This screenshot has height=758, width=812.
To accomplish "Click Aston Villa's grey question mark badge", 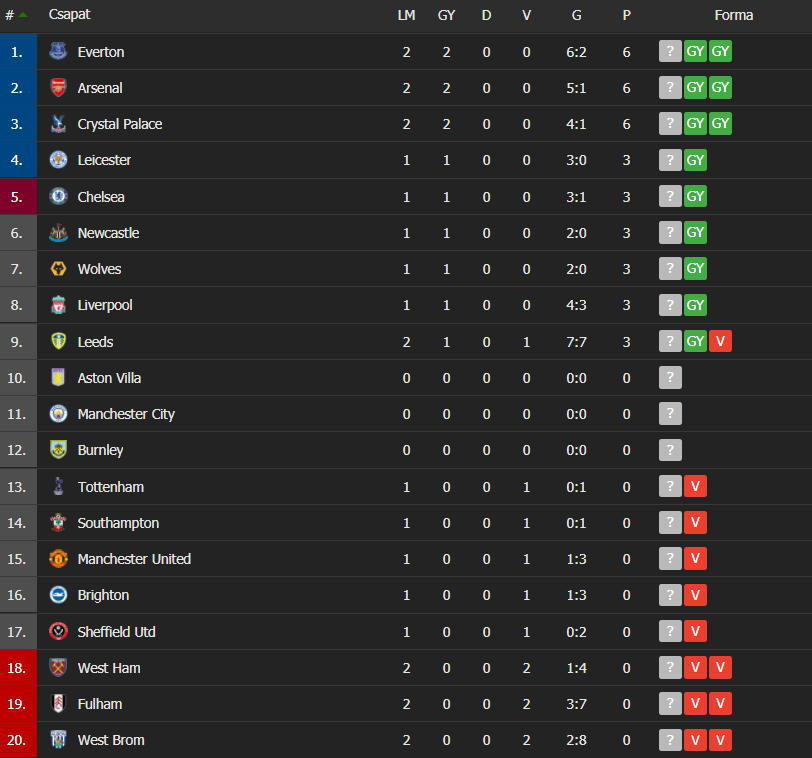I will [670, 378].
